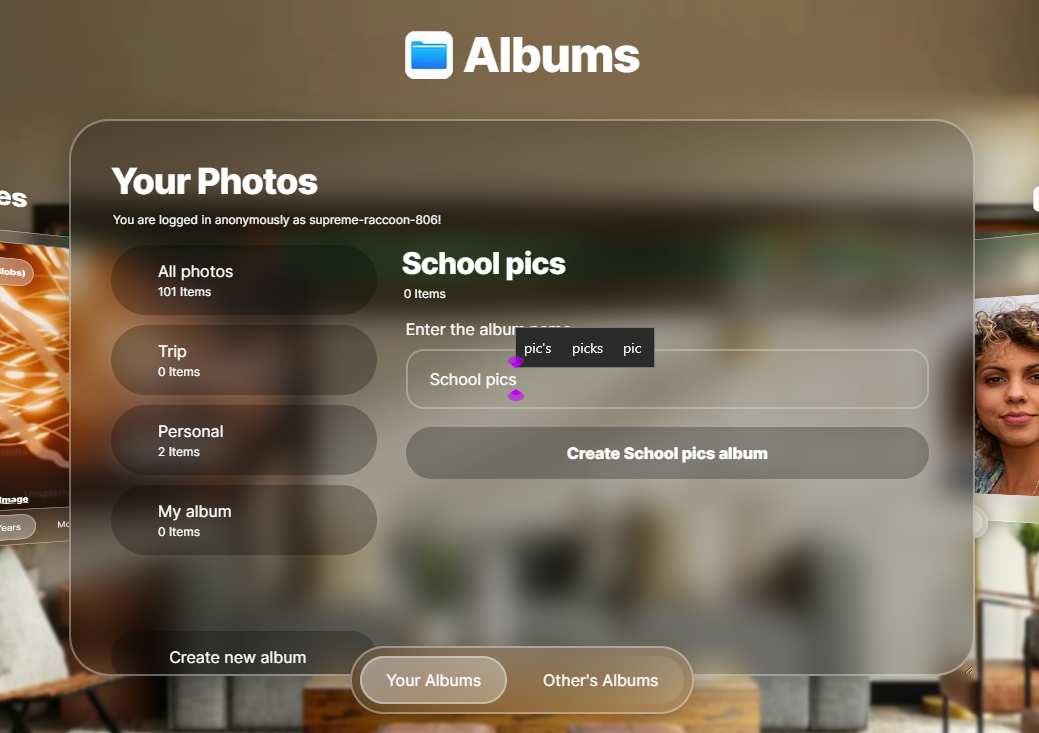Click Create School pics album button

tap(667, 453)
